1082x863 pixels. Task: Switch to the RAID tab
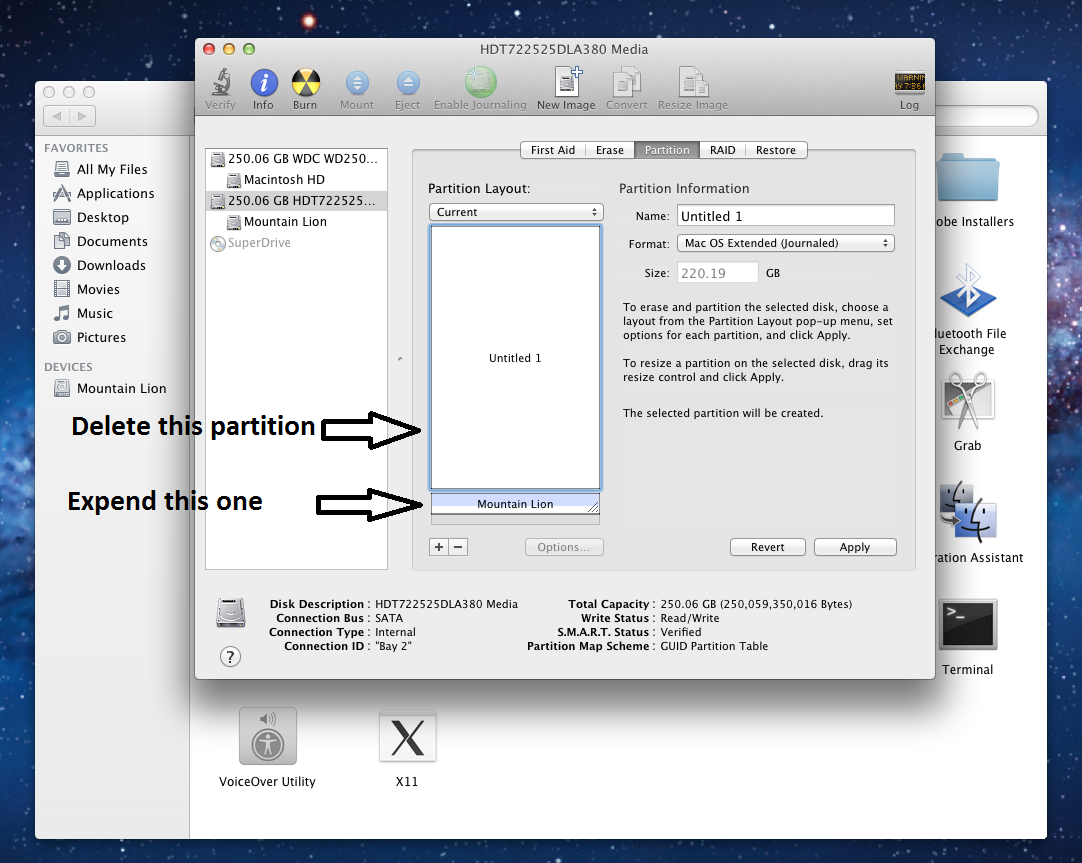click(722, 150)
